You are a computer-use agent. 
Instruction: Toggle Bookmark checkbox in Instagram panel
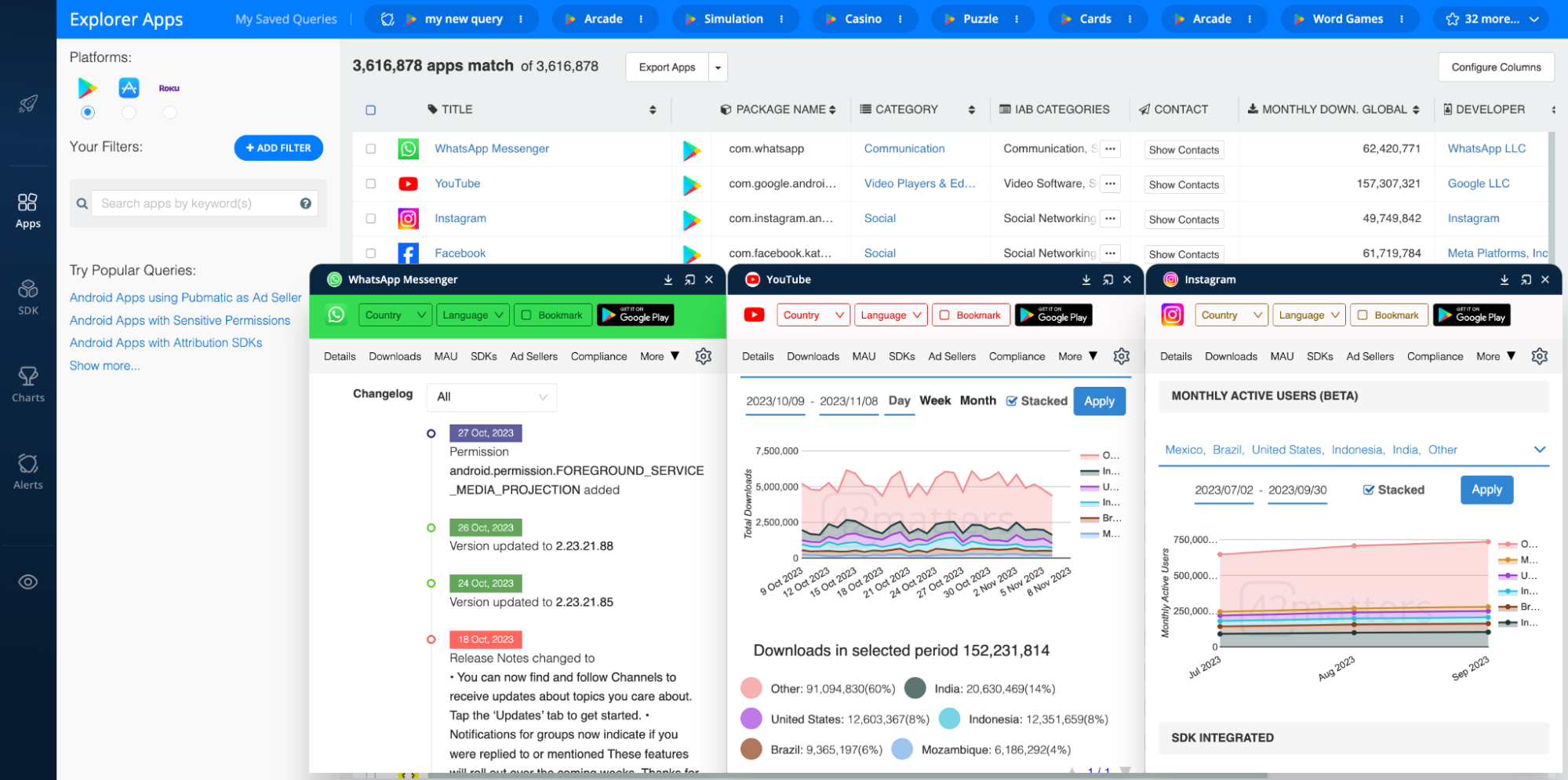point(1362,315)
